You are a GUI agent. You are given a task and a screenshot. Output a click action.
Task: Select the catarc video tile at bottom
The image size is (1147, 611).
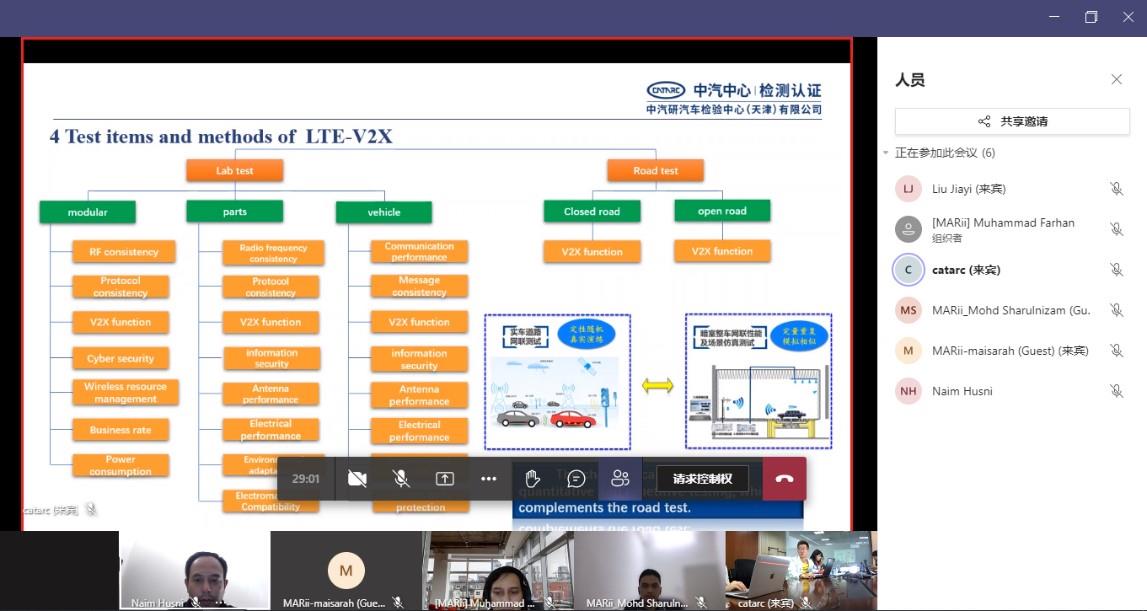coord(800,570)
